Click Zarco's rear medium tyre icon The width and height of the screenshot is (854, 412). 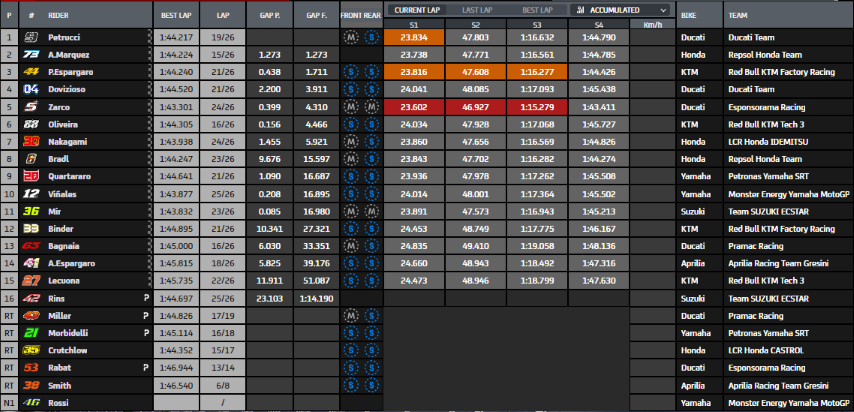click(x=370, y=107)
